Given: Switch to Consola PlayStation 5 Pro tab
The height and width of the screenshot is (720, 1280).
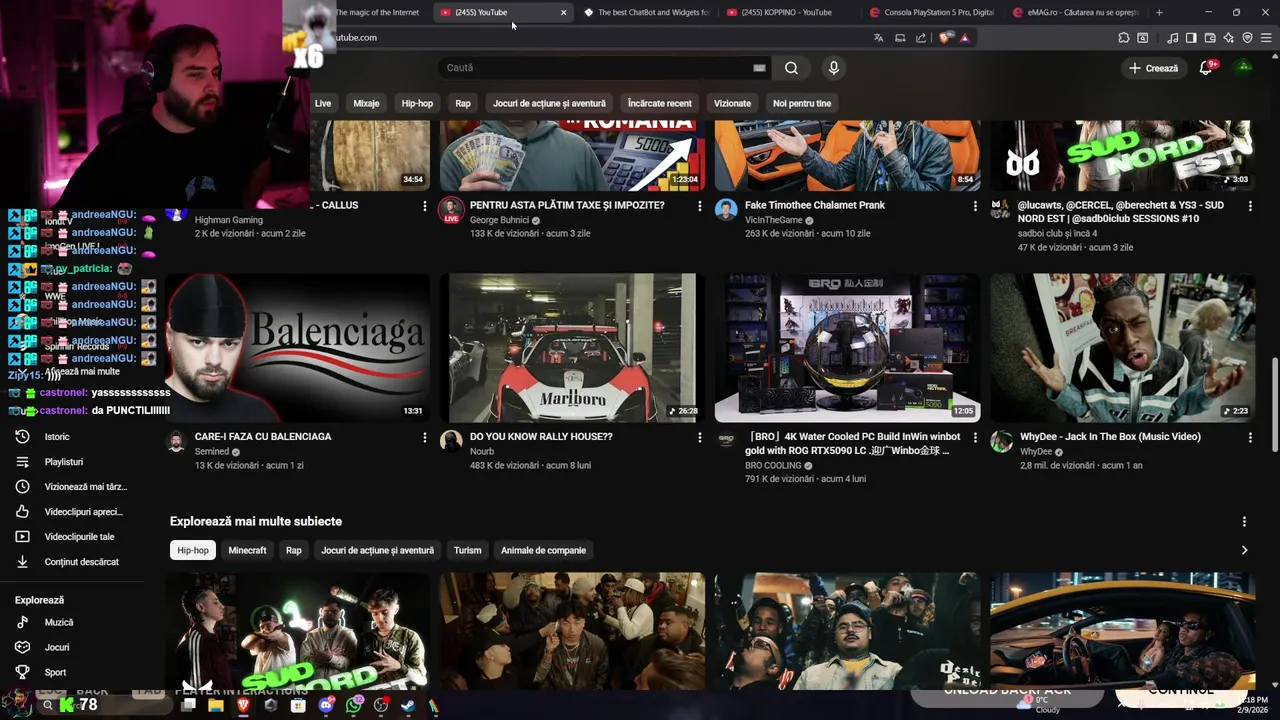Looking at the screenshot, I should (932, 12).
